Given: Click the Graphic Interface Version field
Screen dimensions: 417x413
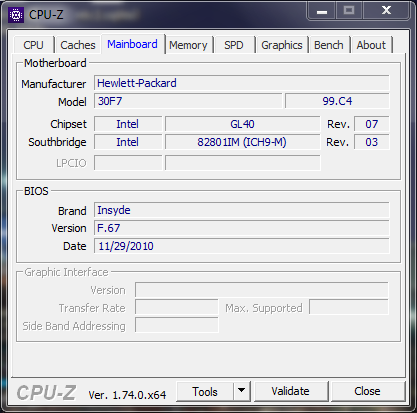Looking at the screenshot, I should pyautogui.click(x=262, y=290).
